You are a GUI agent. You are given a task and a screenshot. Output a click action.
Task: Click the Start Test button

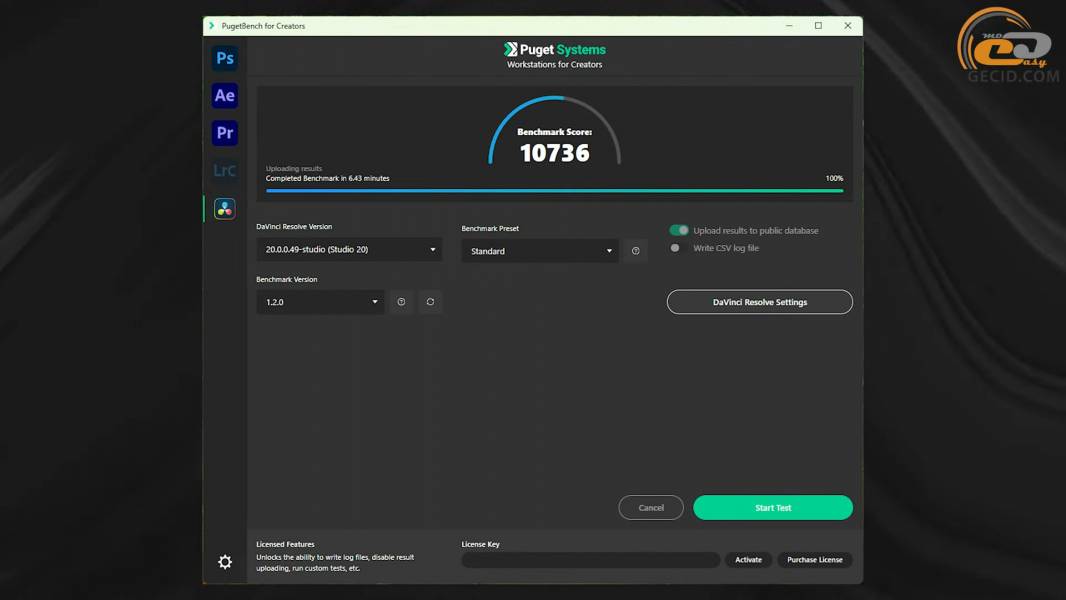772,508
